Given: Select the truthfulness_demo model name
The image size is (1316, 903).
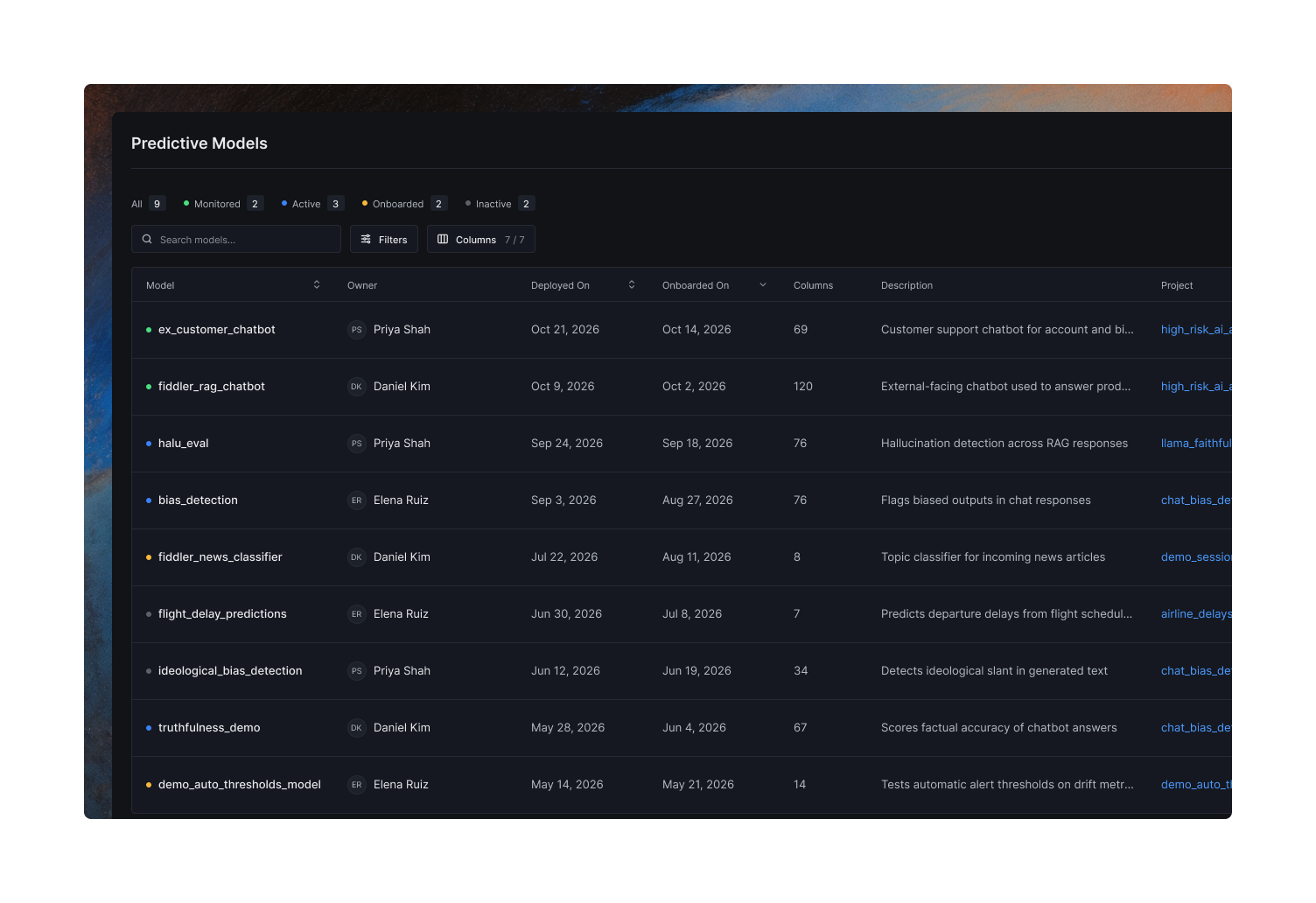Looking at the screenshot, I should (209, 728).
